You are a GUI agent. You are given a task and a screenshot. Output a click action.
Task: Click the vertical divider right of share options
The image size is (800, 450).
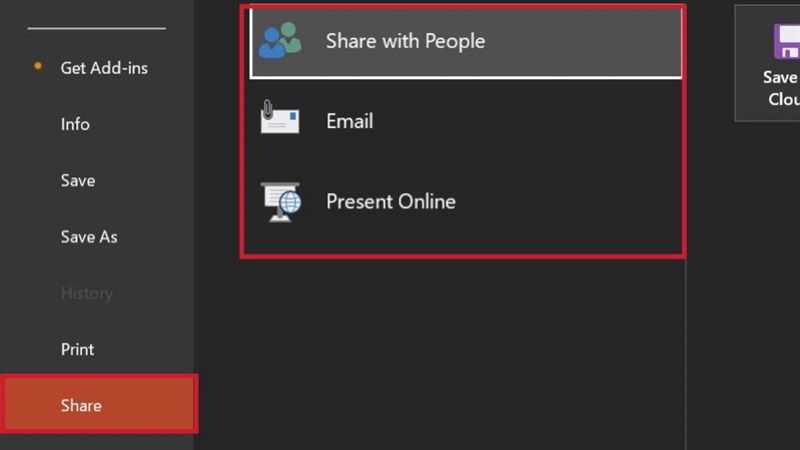click(686, 350)
